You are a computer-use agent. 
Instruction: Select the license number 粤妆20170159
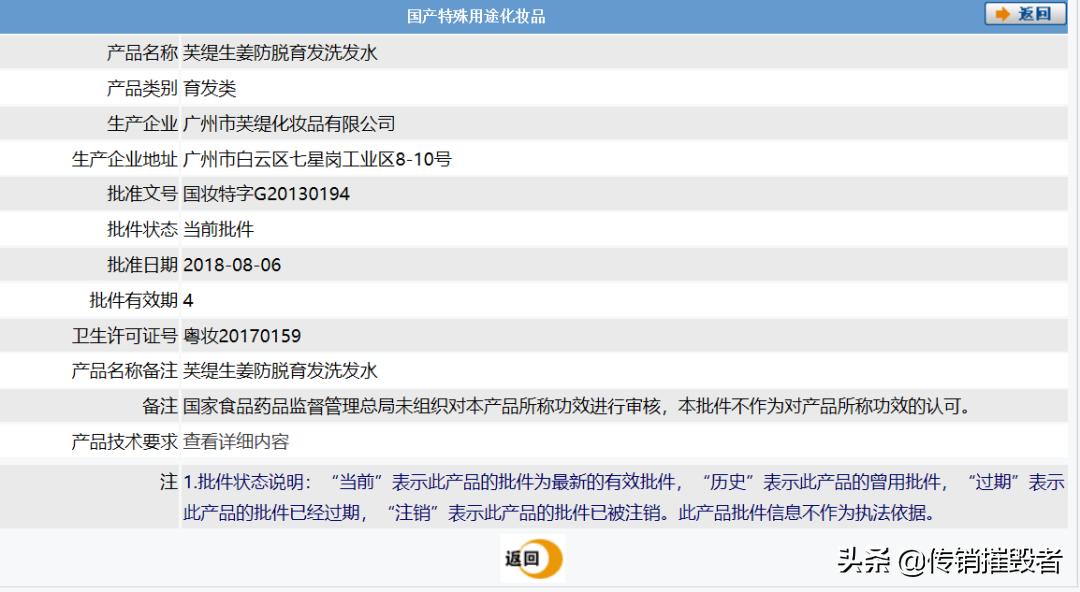pos(242,336)
